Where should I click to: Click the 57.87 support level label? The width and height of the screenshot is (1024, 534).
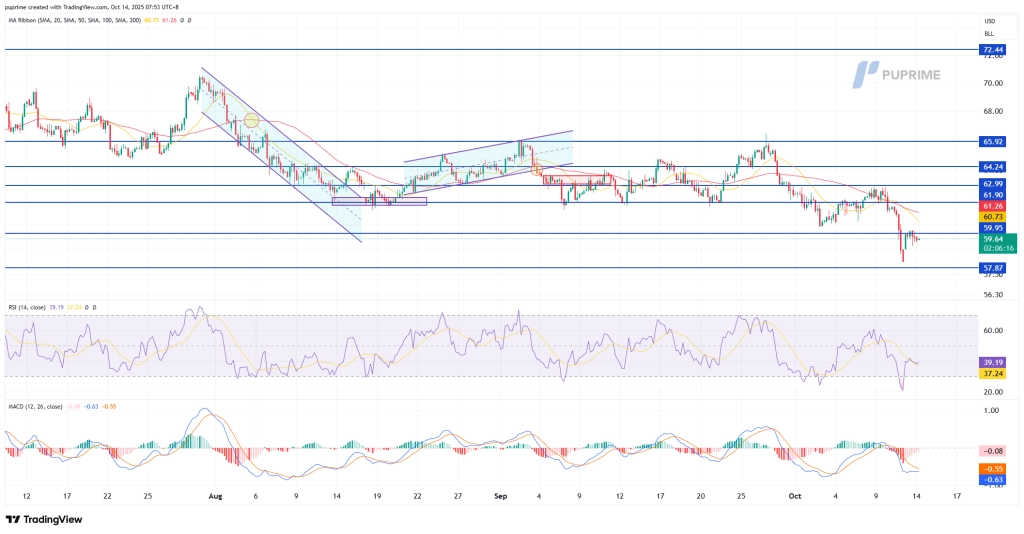pyautogui.click(x=993, y=268)
